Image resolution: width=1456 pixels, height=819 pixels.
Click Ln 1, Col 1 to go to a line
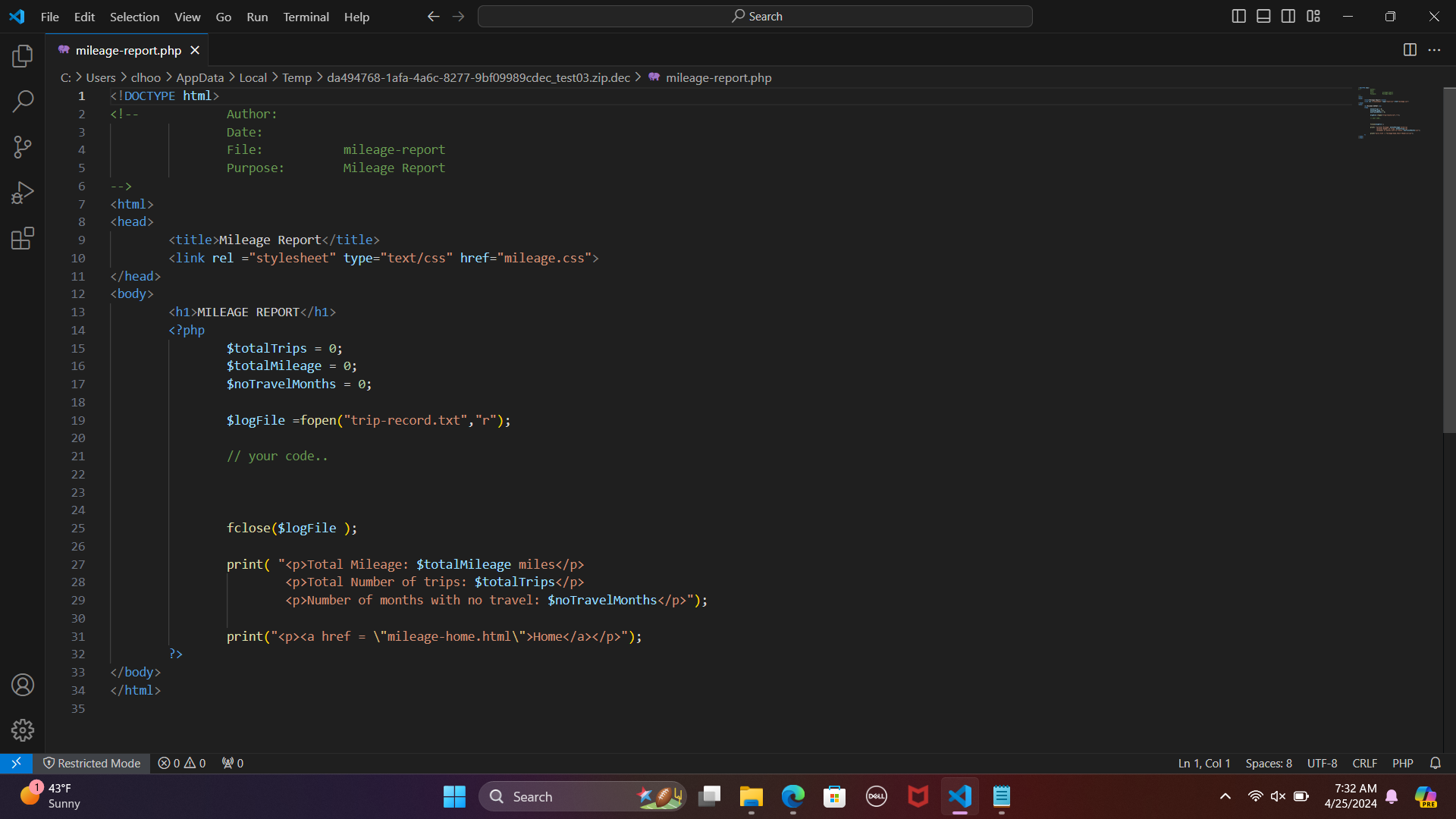pos(1203,763)
